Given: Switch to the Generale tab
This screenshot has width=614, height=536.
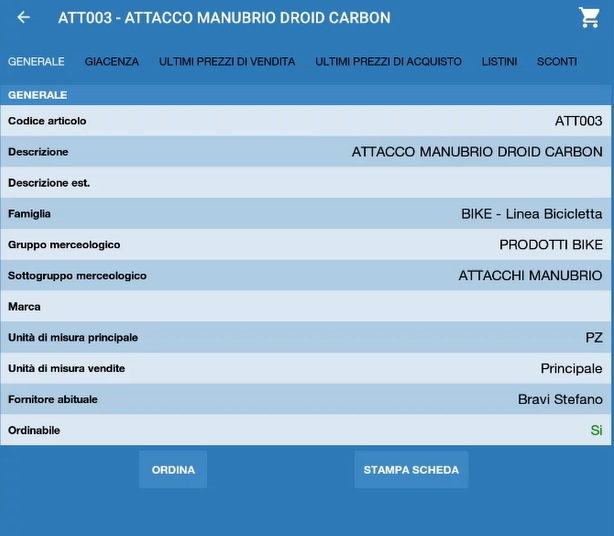Looking at the screenshot, I should point(36,62).
